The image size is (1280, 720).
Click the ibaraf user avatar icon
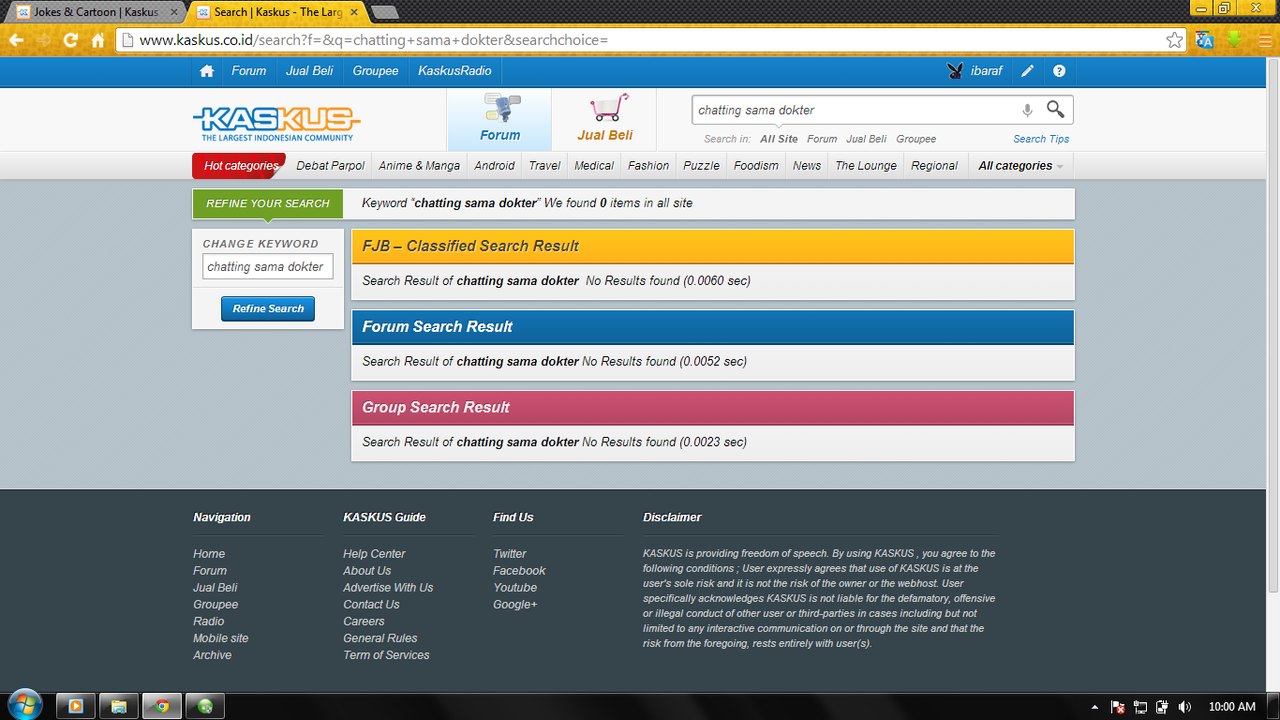(956, 71)
